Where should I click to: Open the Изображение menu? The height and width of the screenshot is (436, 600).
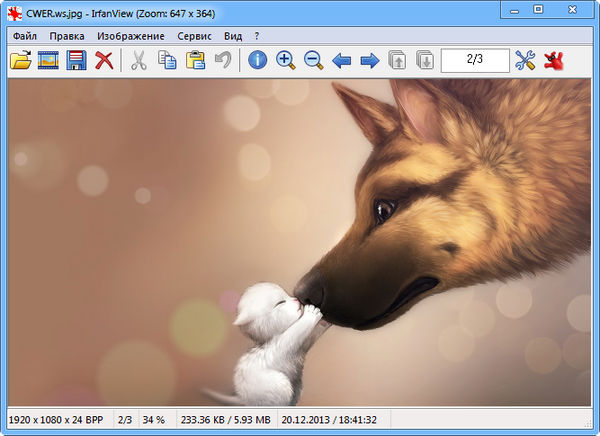131,36
